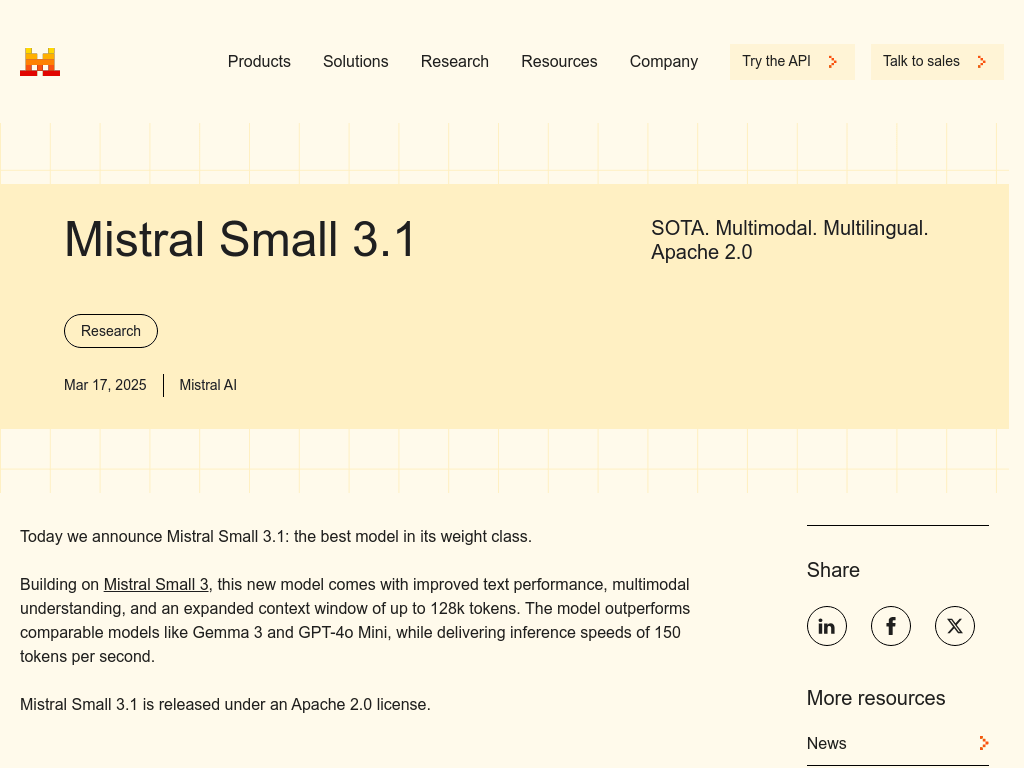Open the Research navigation menu
The height and width of the screenshot is (768, 1024).
point(455,61)
